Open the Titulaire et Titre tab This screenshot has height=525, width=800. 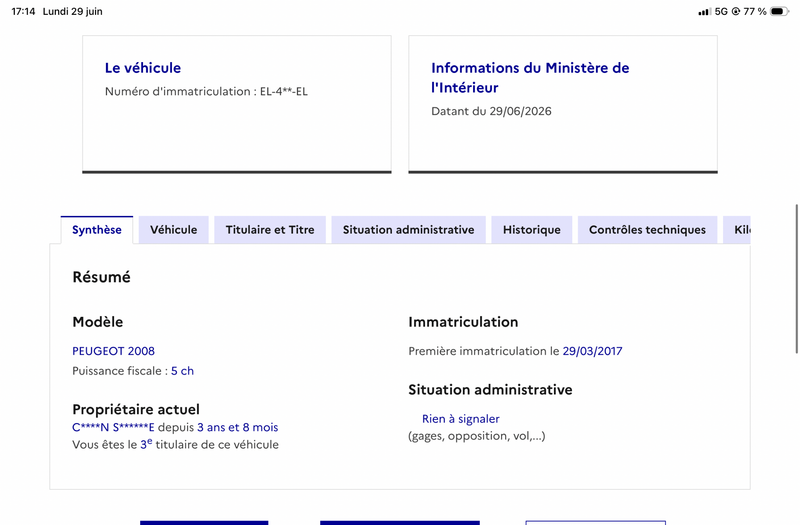click(x=270, y=230)
